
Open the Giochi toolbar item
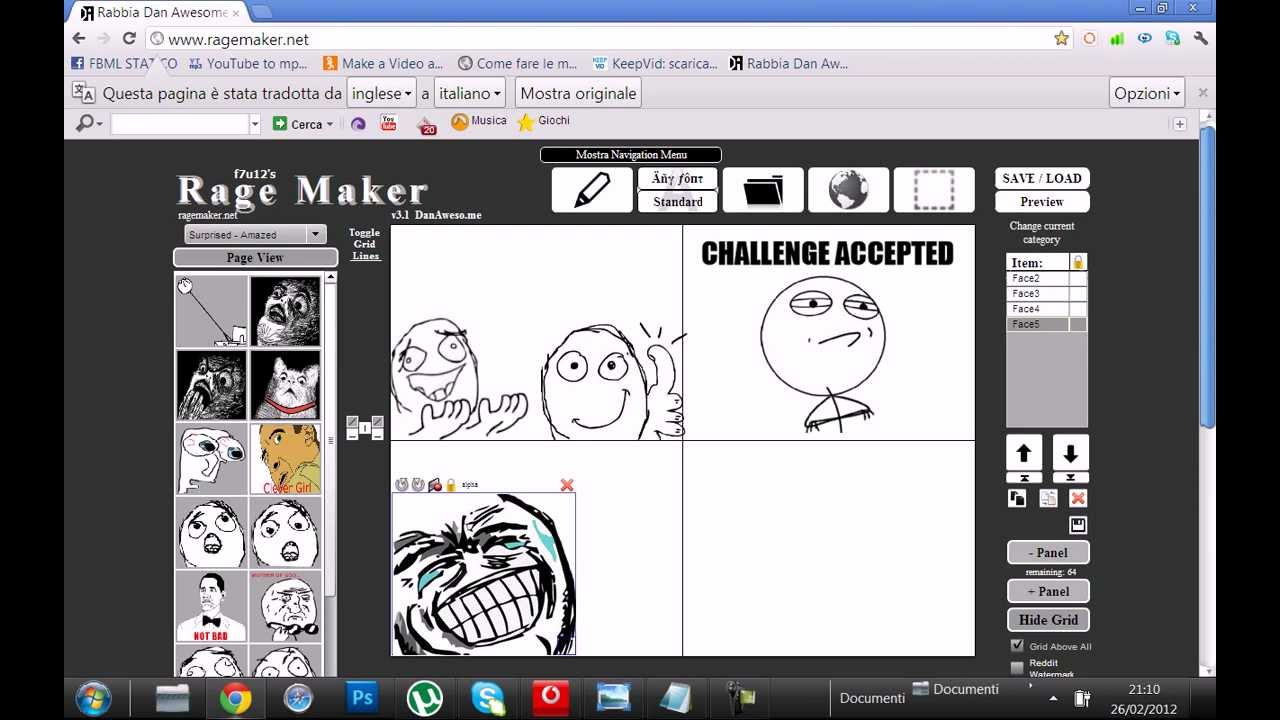(543, 121)
